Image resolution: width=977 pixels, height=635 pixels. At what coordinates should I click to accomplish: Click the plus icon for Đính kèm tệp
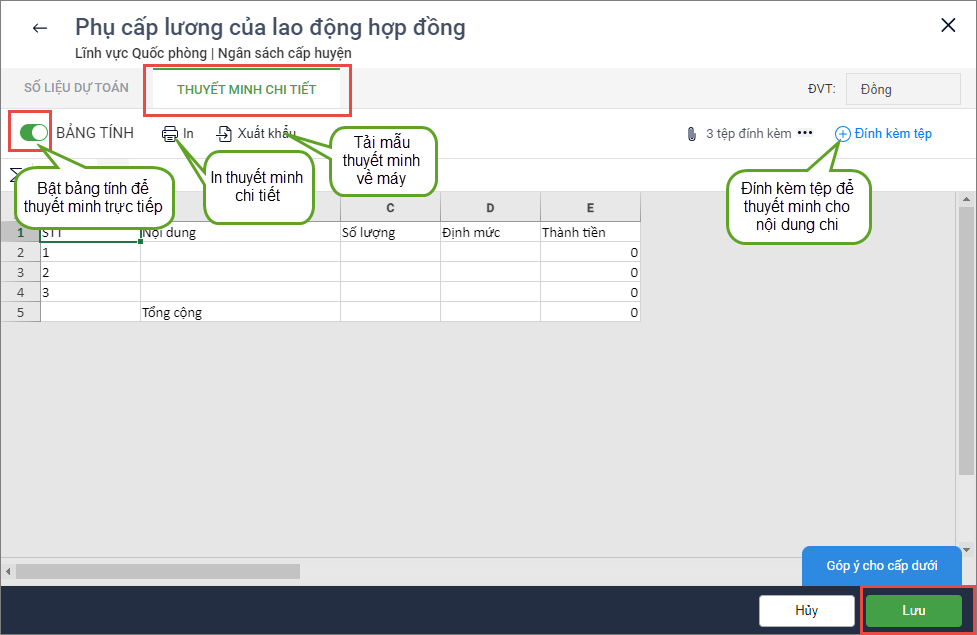[x=842, y=133]
